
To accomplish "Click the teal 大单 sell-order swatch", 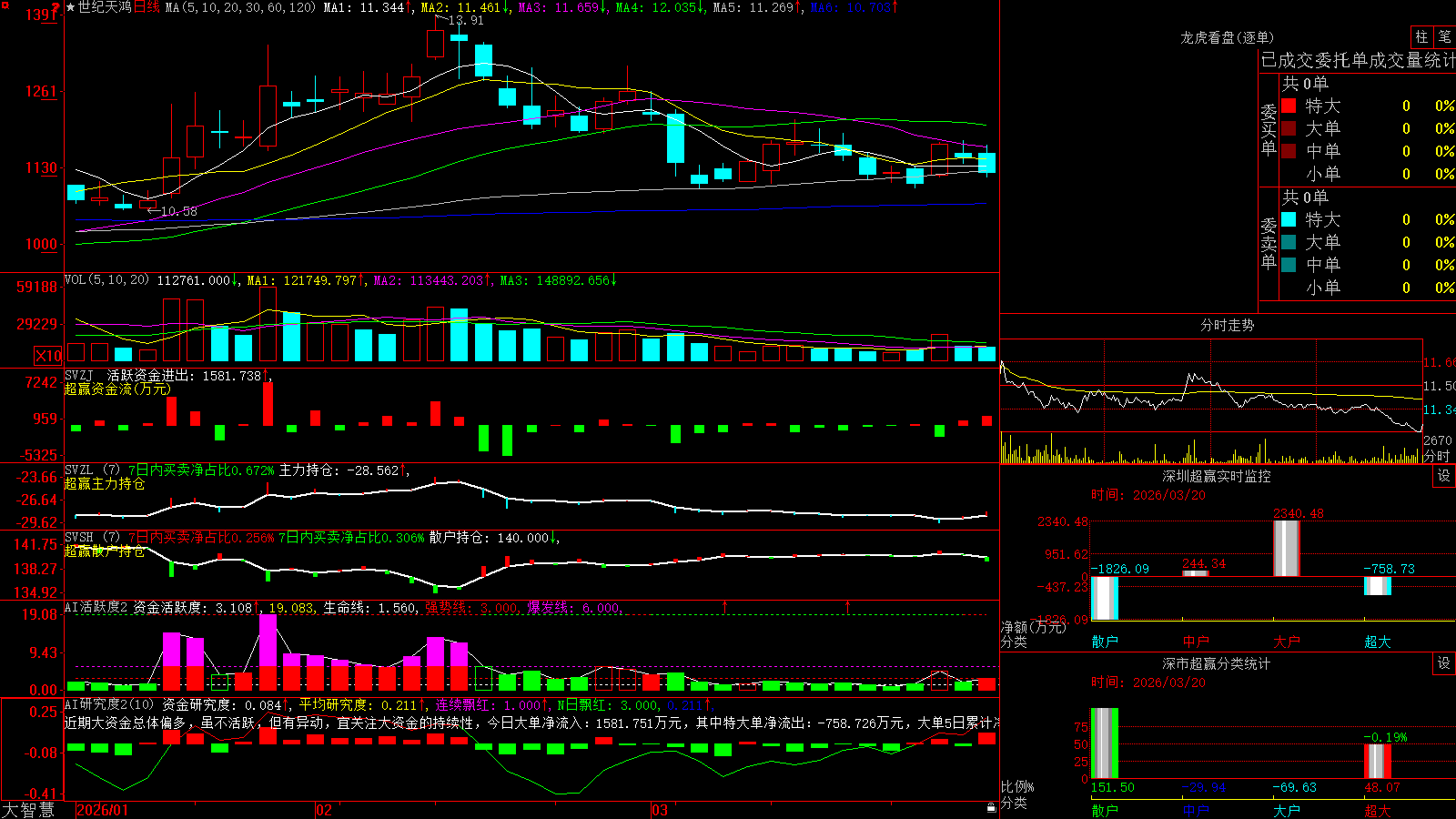I will (x=1289, y=242).
